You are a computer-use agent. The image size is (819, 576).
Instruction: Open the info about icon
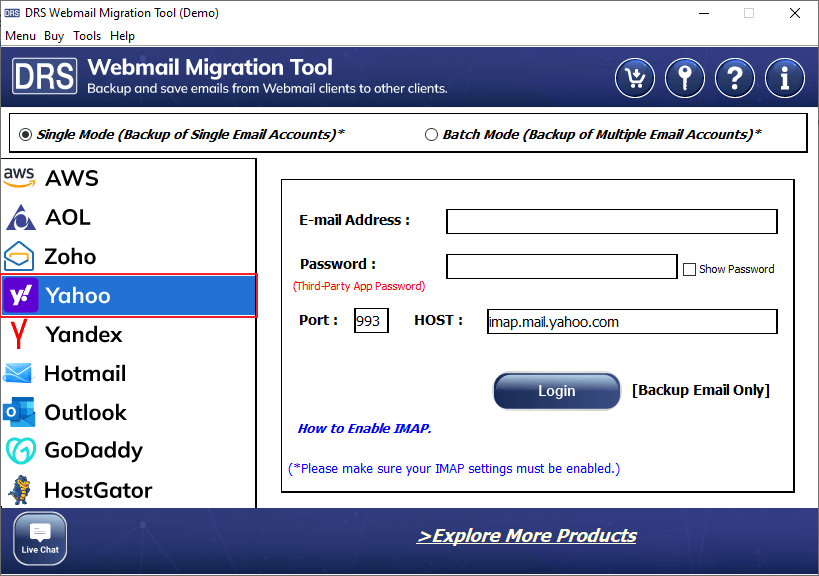pos(785,77)
